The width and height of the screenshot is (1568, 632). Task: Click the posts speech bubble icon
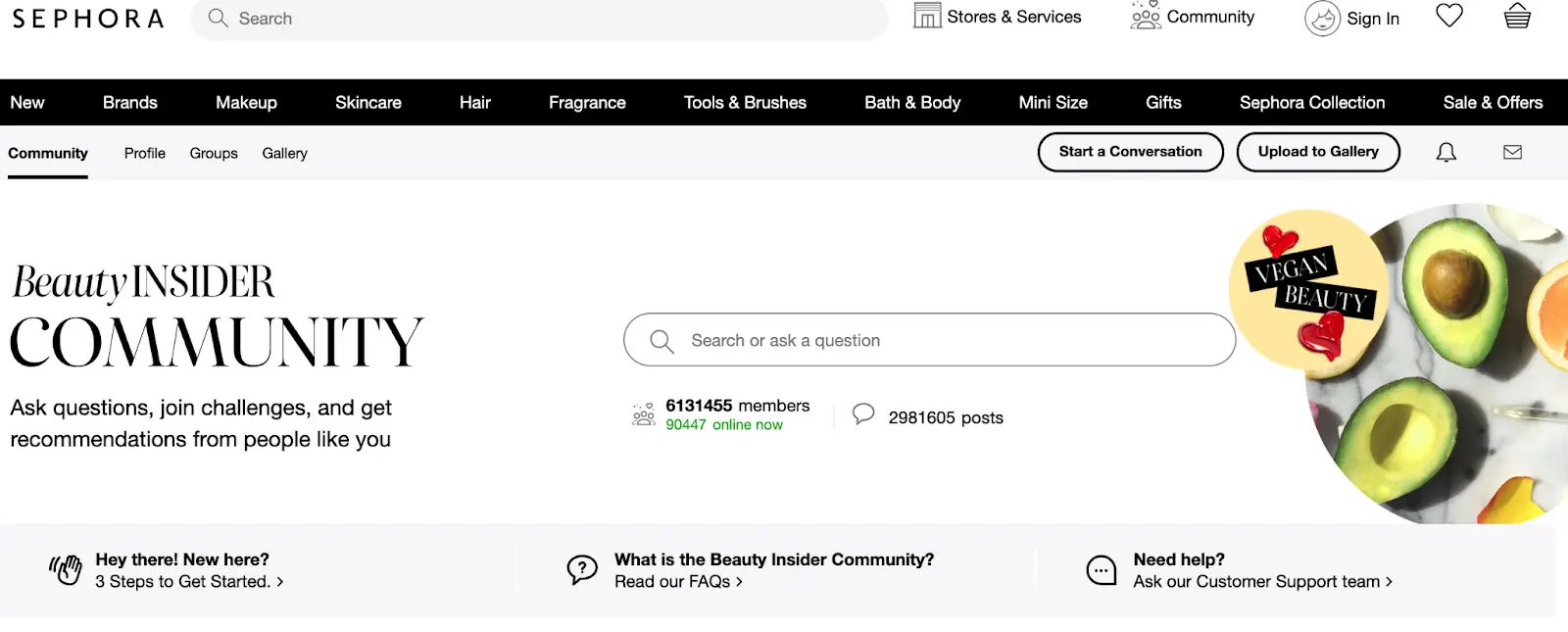point(863,414)
